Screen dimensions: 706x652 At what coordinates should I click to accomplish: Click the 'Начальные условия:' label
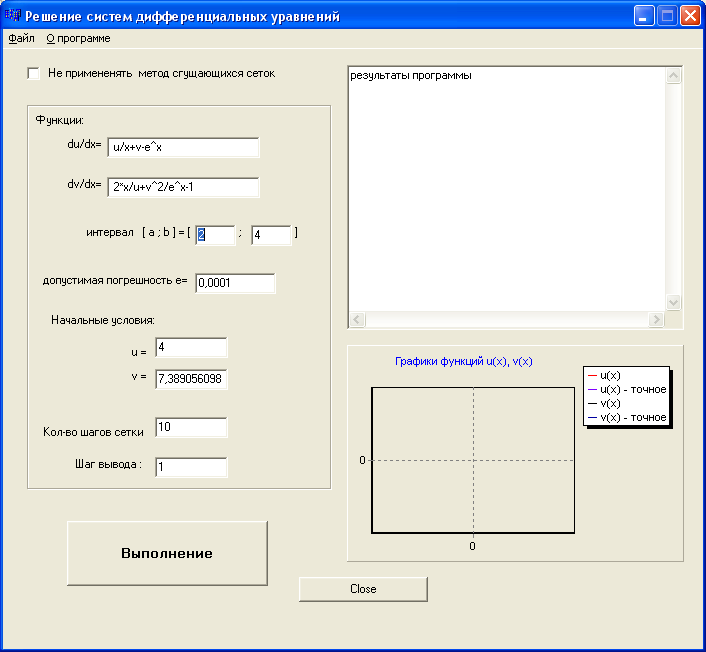coord(103,320)
